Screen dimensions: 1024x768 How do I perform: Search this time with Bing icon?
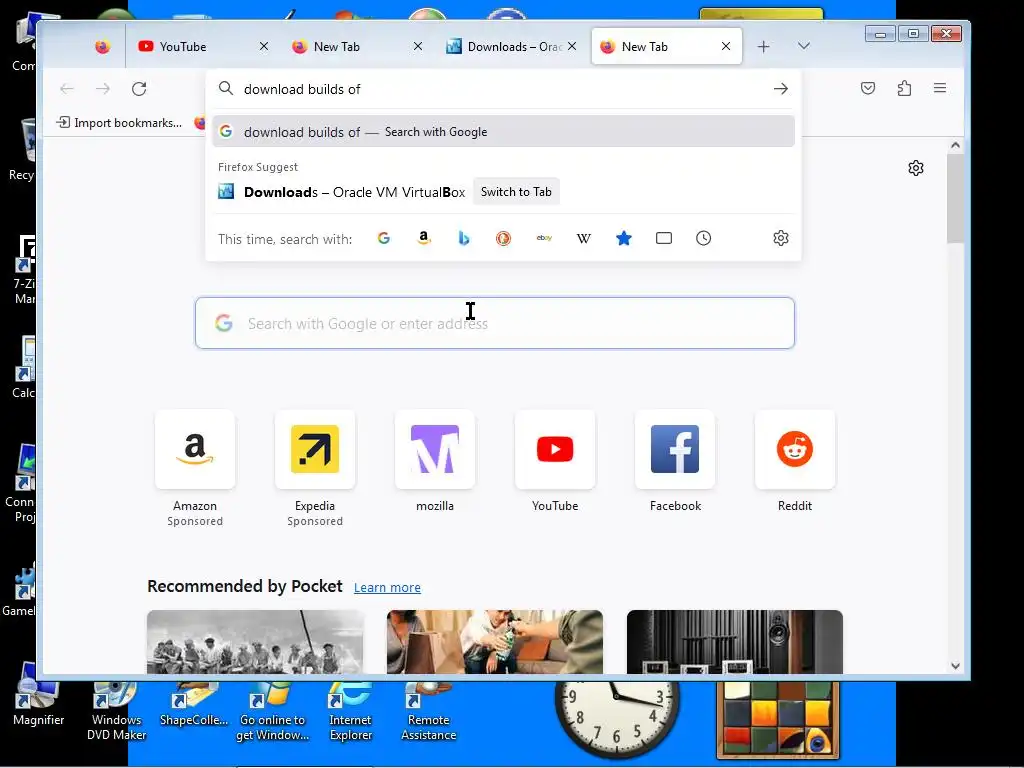pos(464,238)
